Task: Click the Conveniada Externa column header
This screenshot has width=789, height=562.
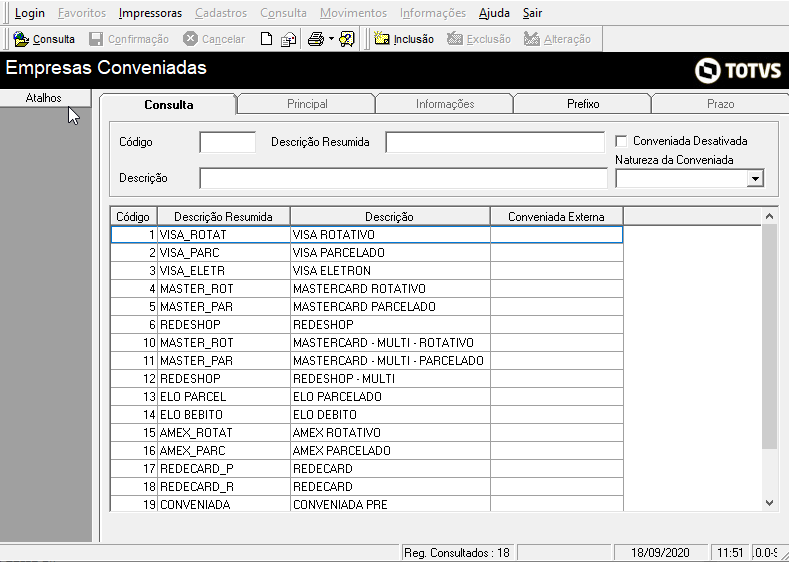Action: [x=556, y=217]
